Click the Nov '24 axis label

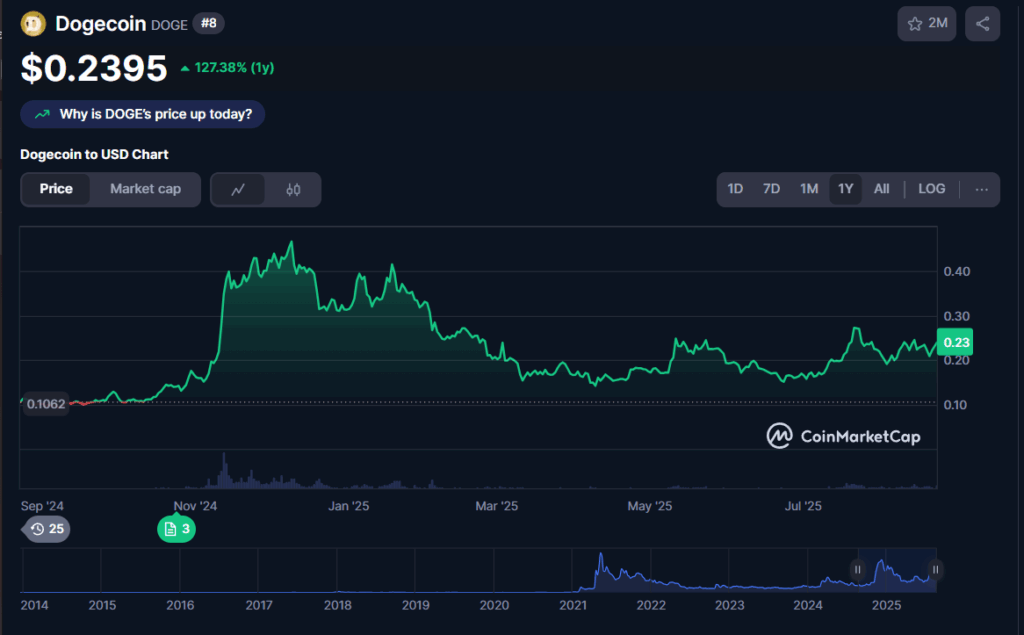195,506
